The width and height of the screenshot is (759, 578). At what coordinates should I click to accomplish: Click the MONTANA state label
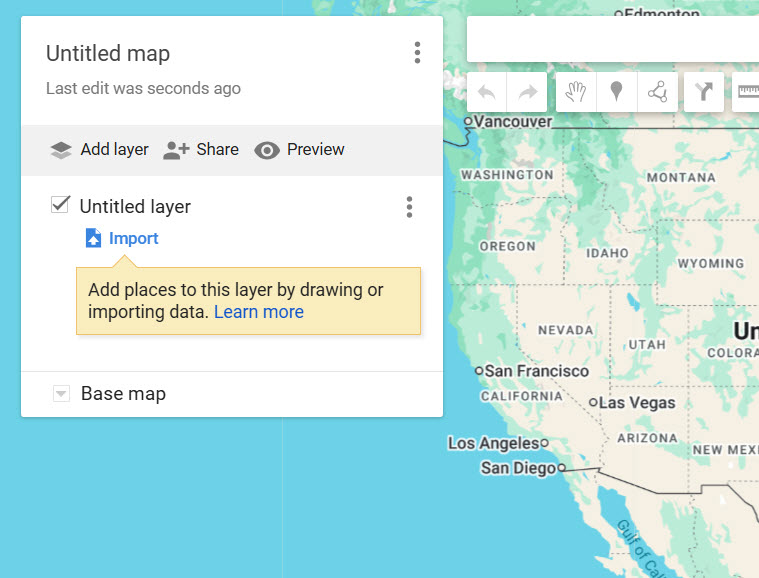pyautogui.click(x=681, y=178)
